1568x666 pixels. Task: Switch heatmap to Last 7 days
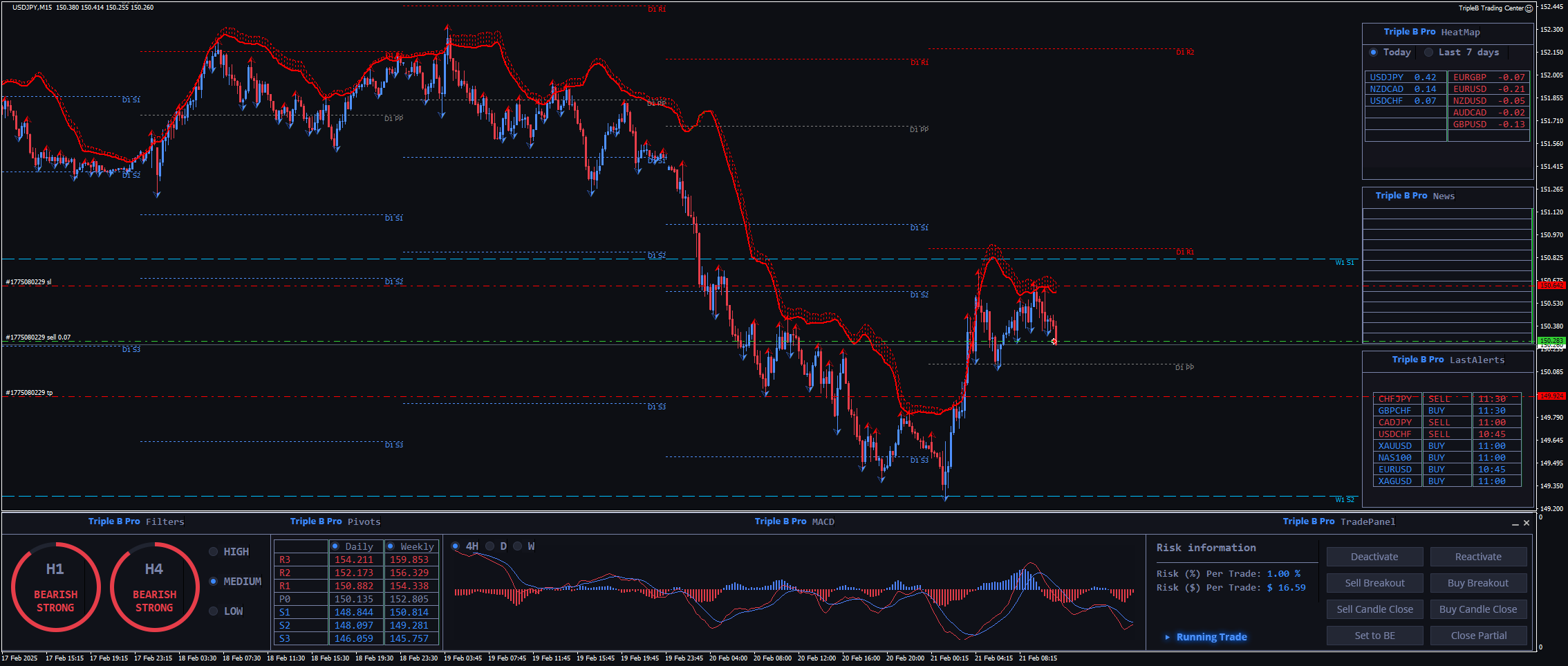(1428, 53)
